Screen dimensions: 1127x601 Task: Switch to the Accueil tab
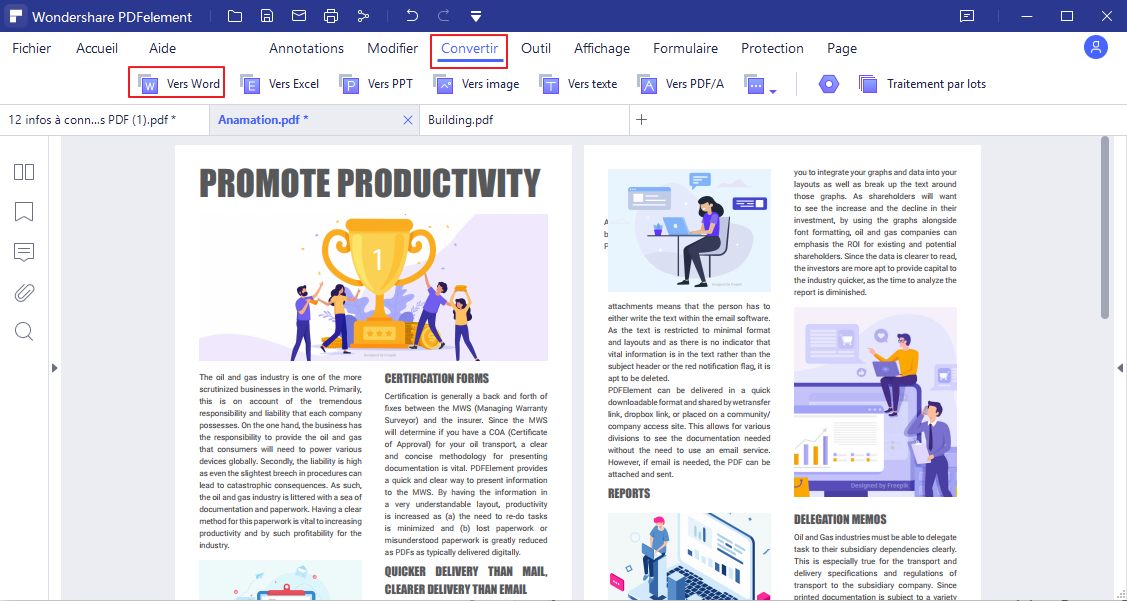97,48
